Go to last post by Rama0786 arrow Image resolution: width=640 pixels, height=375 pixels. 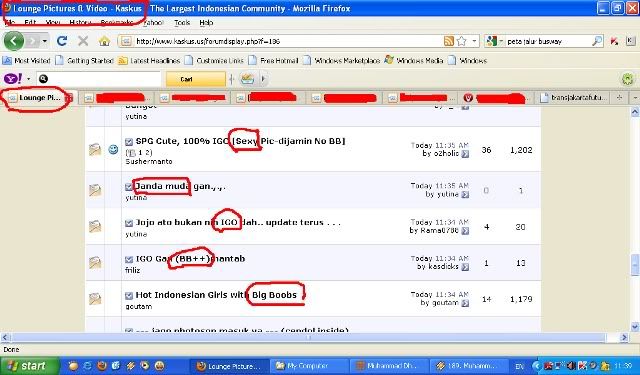tap(465, 231)
